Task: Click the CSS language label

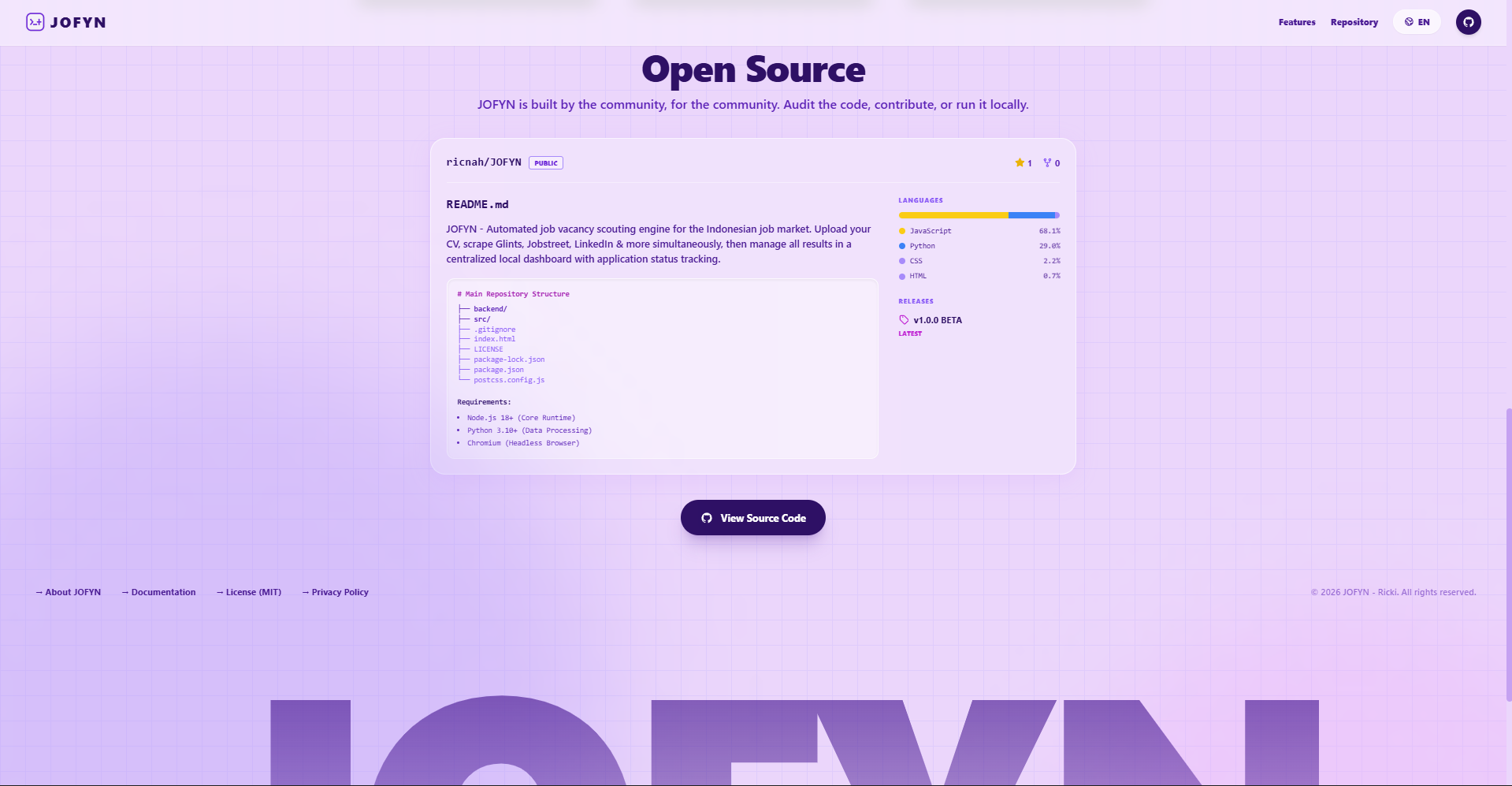Action: pos(916,261)
